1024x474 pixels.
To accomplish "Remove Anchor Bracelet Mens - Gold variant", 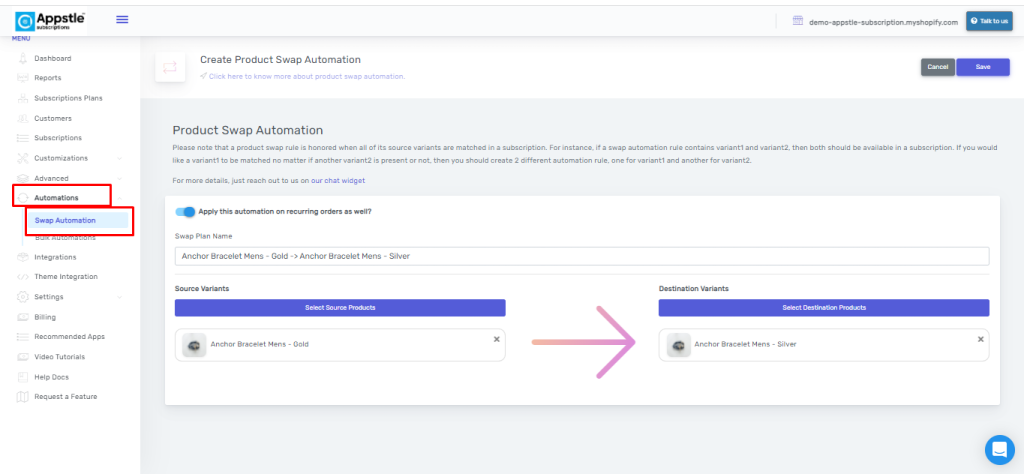I will (496, 339).
